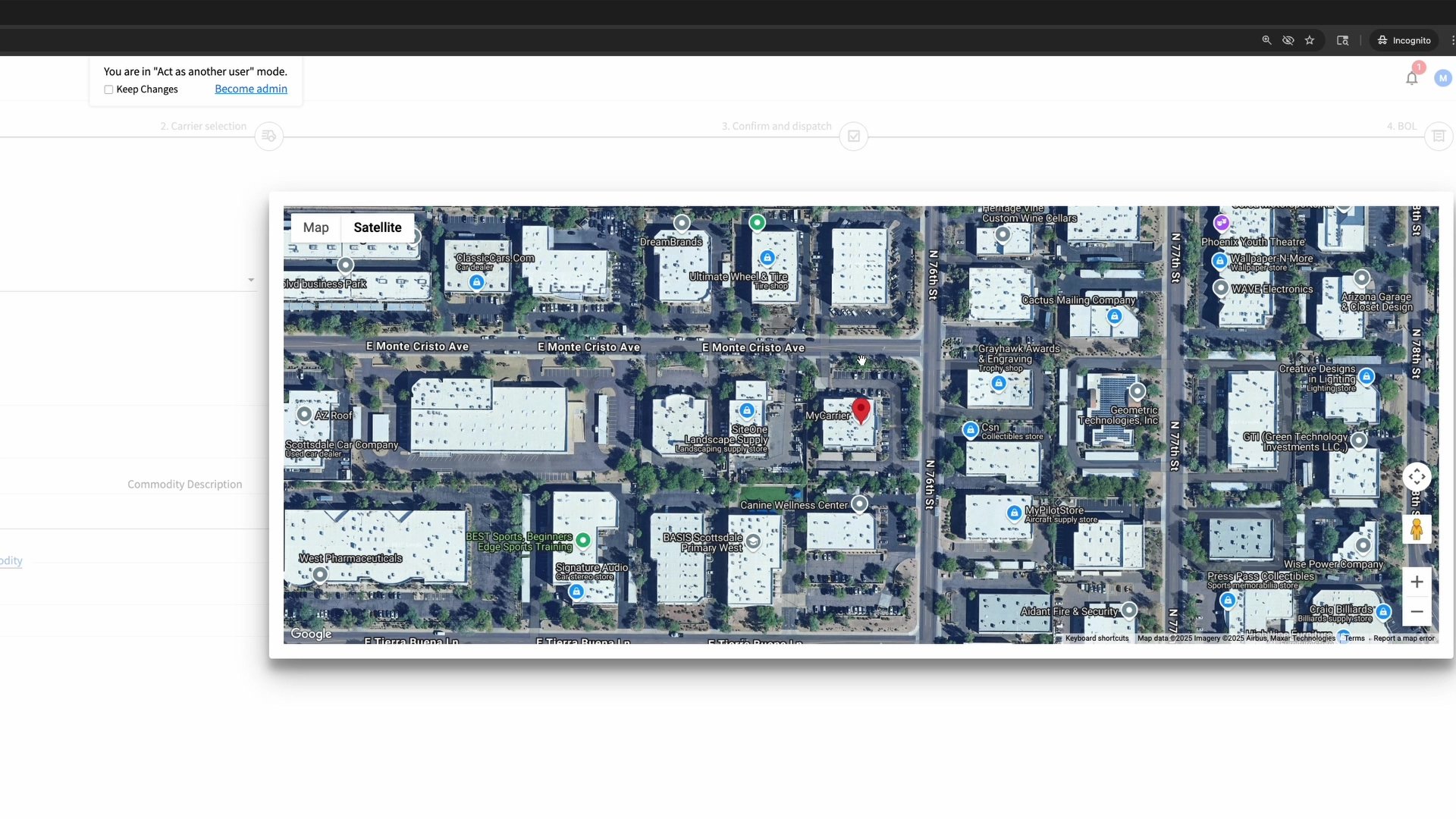The image size is (1456, 819).
Task: Open Keyboard shortcuts on map
Action: (1097, 639)
